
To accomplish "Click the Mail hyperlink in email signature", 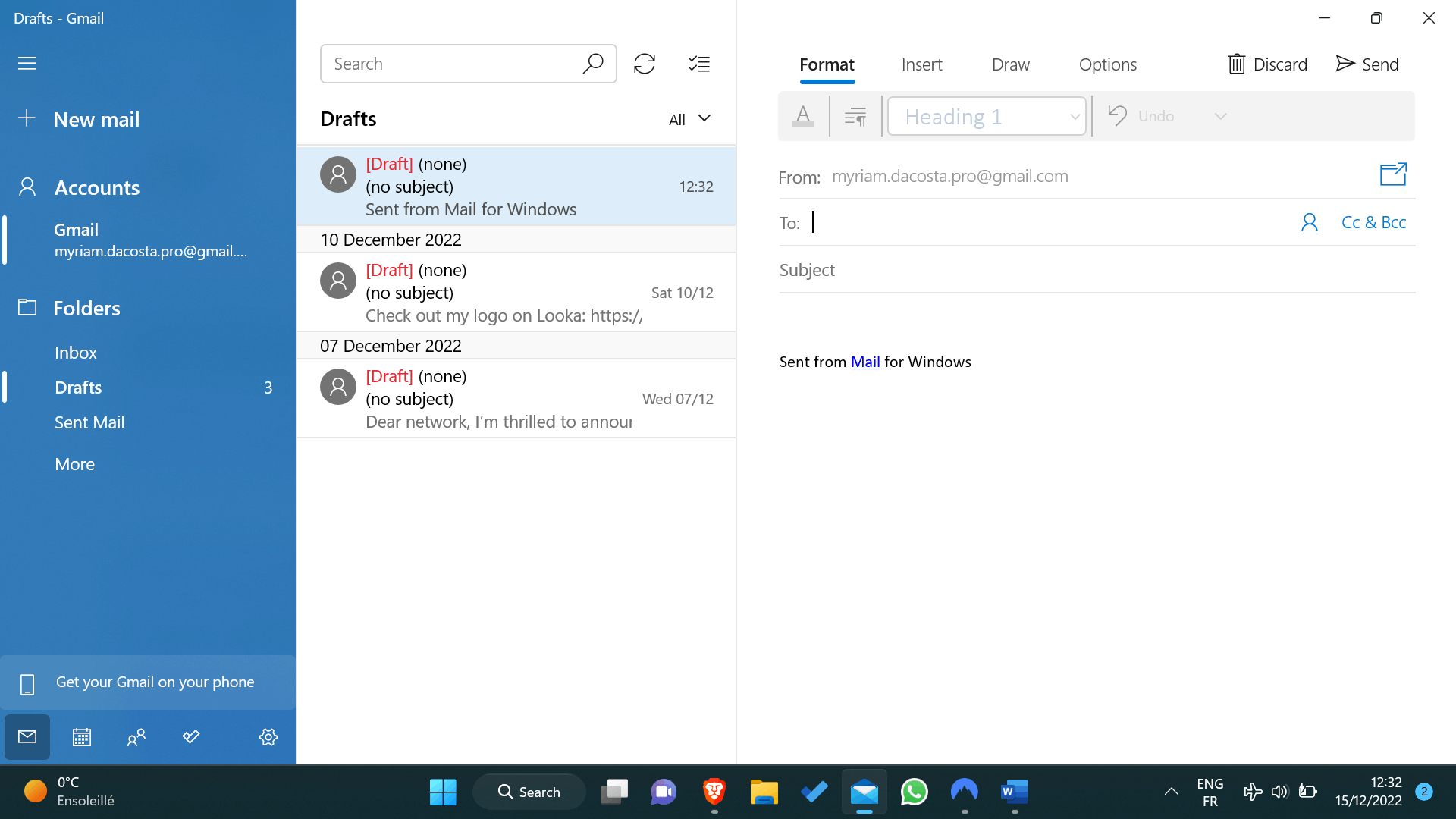I will pyautogui.click(x=865, y=362).
